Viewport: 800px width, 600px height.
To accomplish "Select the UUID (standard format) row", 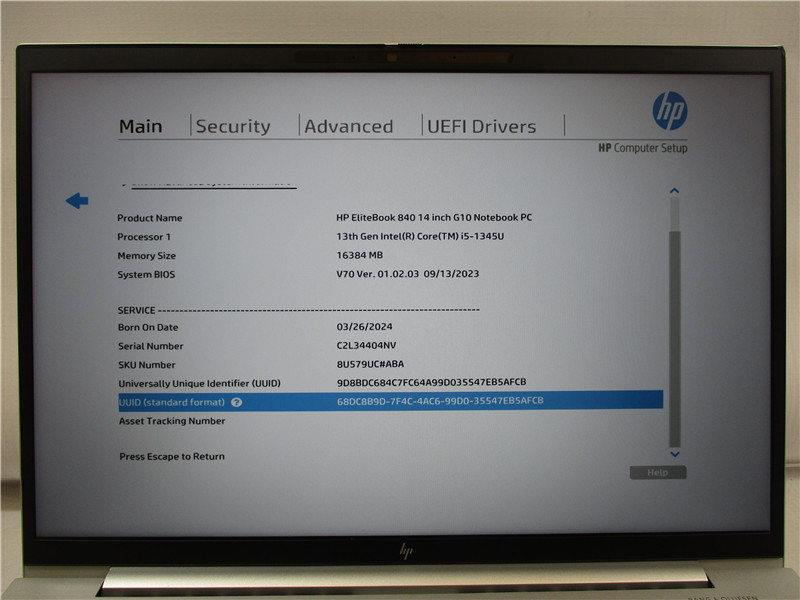I will tap(390, 402).
